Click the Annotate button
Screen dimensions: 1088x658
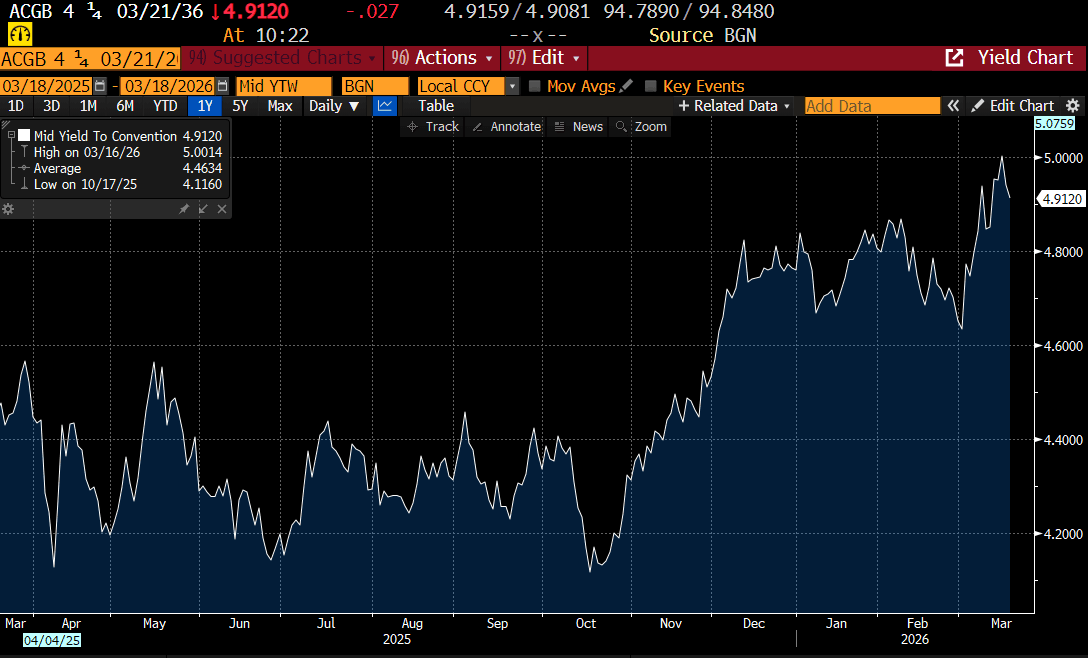pos(506,127)
